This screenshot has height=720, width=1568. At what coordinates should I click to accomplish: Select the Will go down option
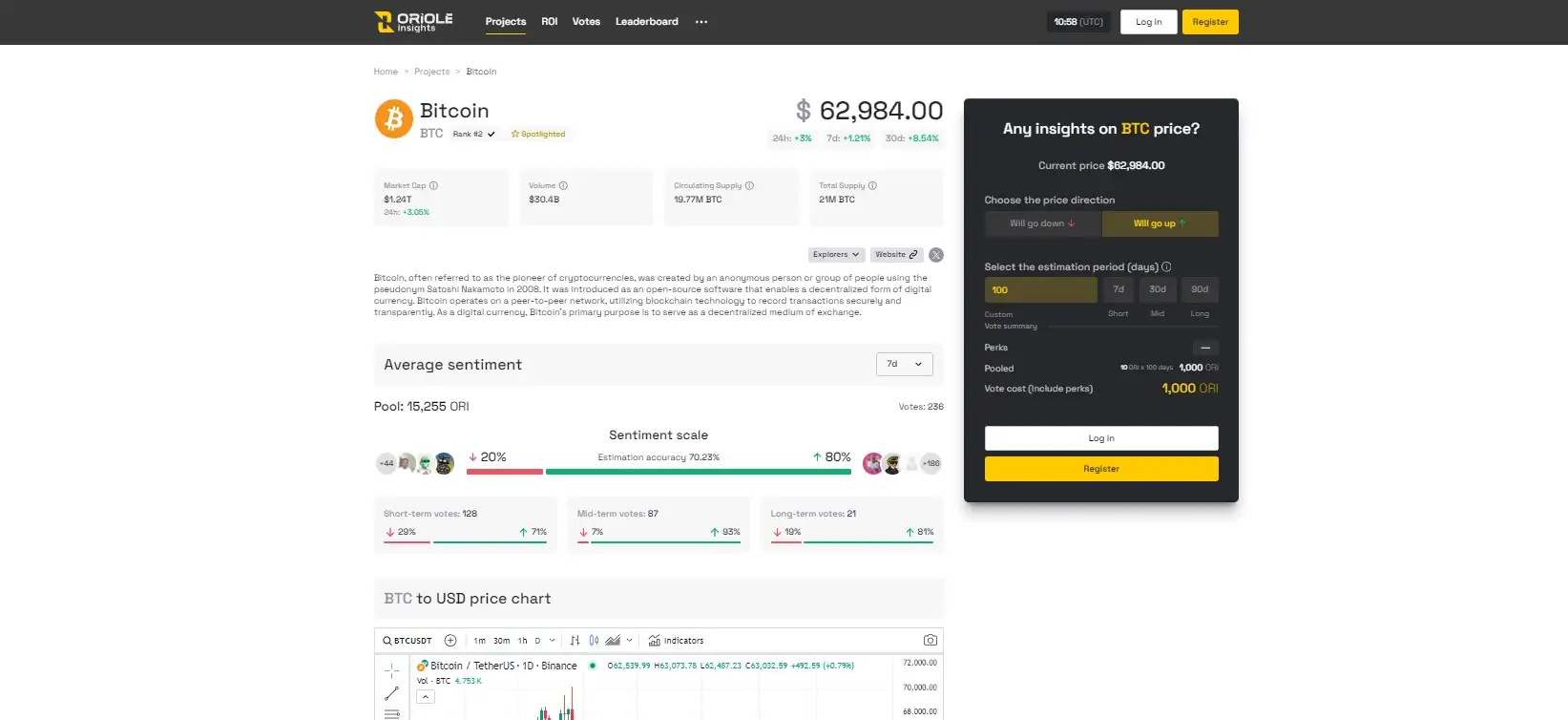1042,223
